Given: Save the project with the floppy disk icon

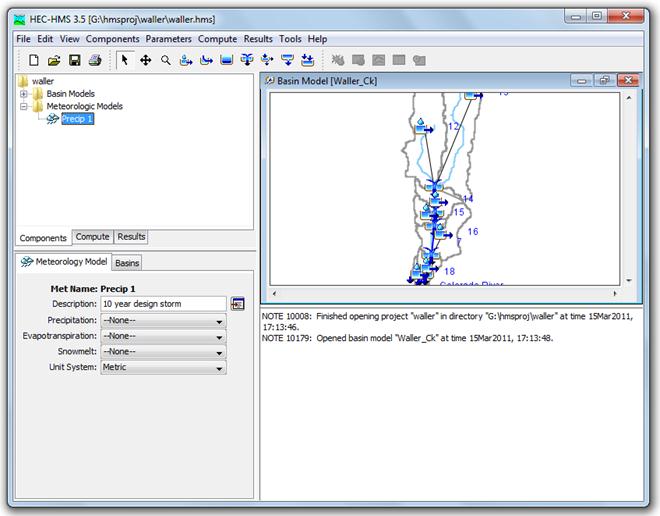Looking at the screenshot, I should click(74, 60).
